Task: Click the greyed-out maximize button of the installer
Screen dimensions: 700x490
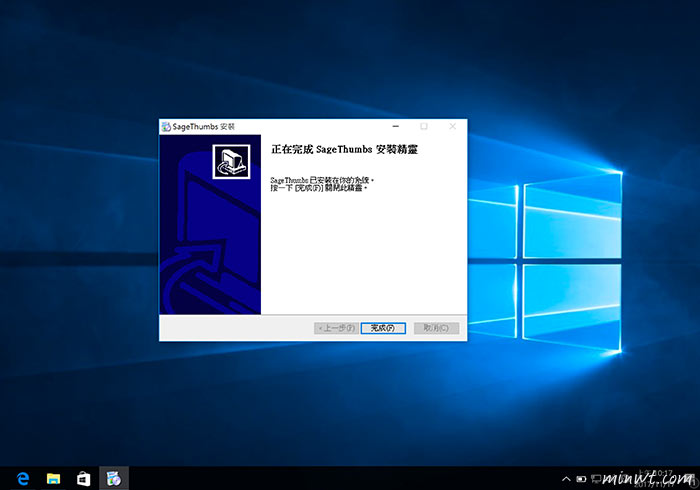Action: (x=424, y=126)
